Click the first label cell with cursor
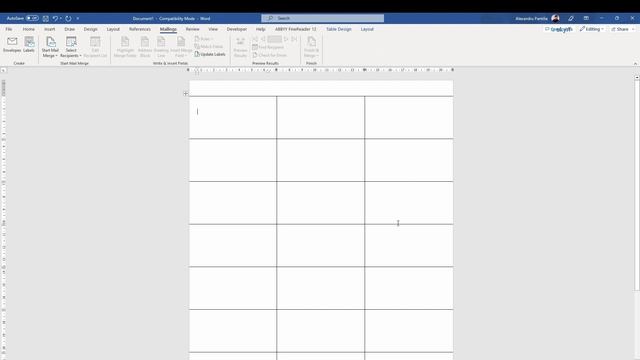This screenshot has height=360, width=640. 233,118
